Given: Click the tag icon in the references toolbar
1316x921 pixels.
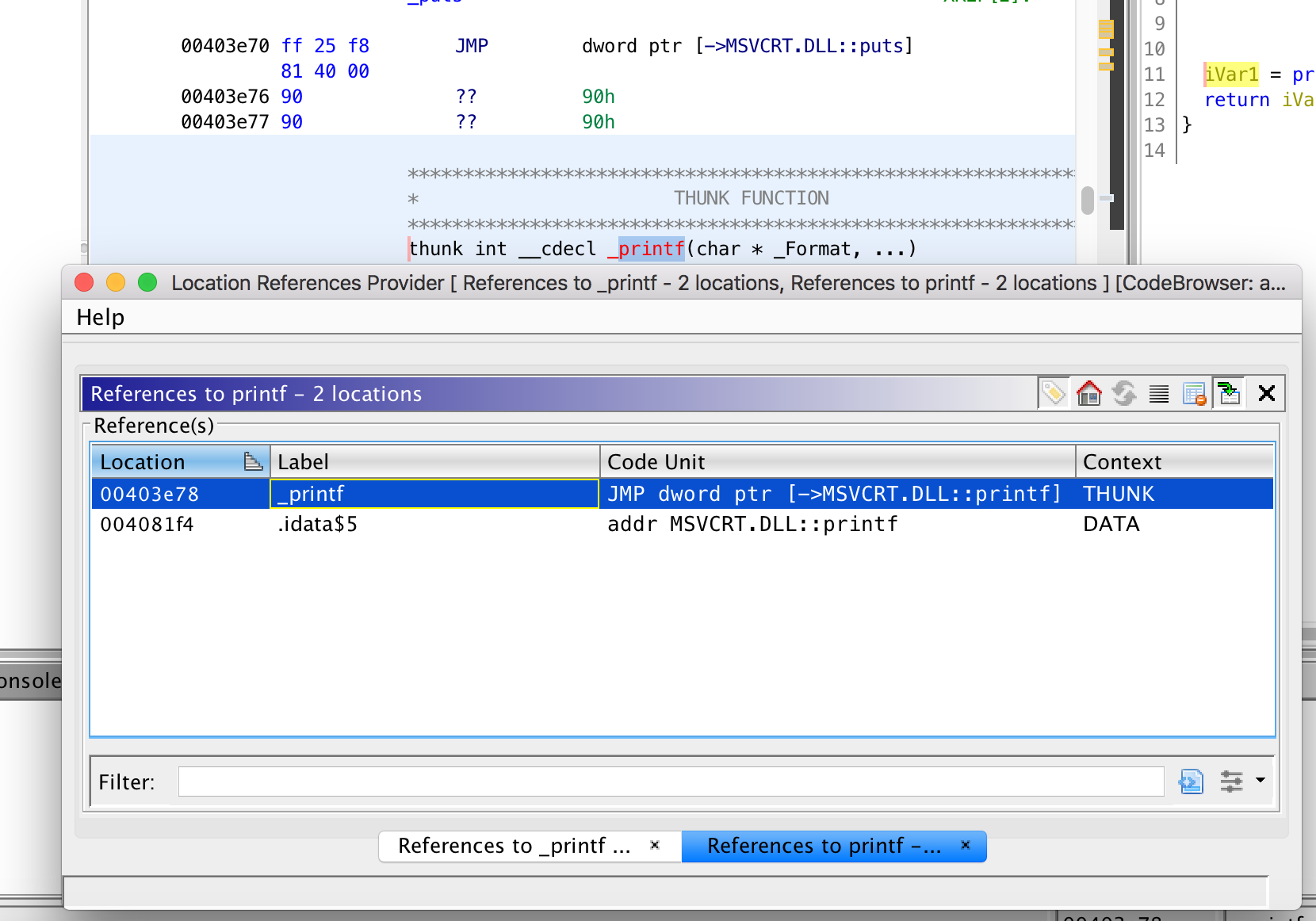Looking at the screenshot, I should click(x=1053, y=392).
